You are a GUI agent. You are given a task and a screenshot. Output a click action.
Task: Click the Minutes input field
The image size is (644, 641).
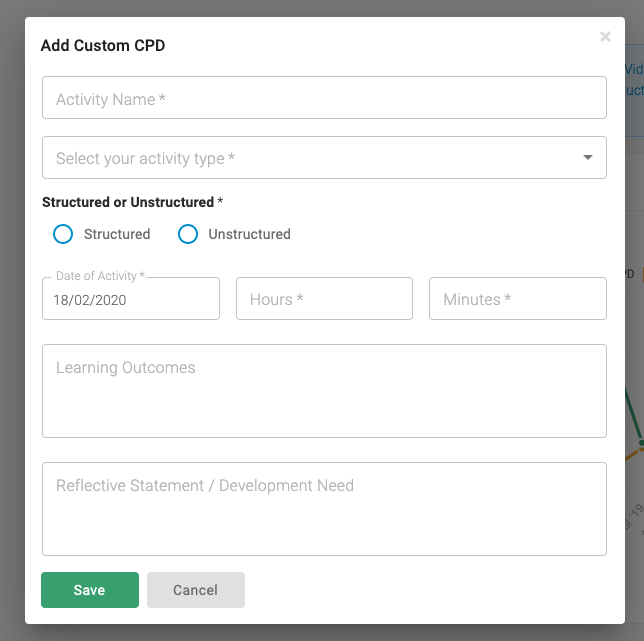click(x=518, y=299)
